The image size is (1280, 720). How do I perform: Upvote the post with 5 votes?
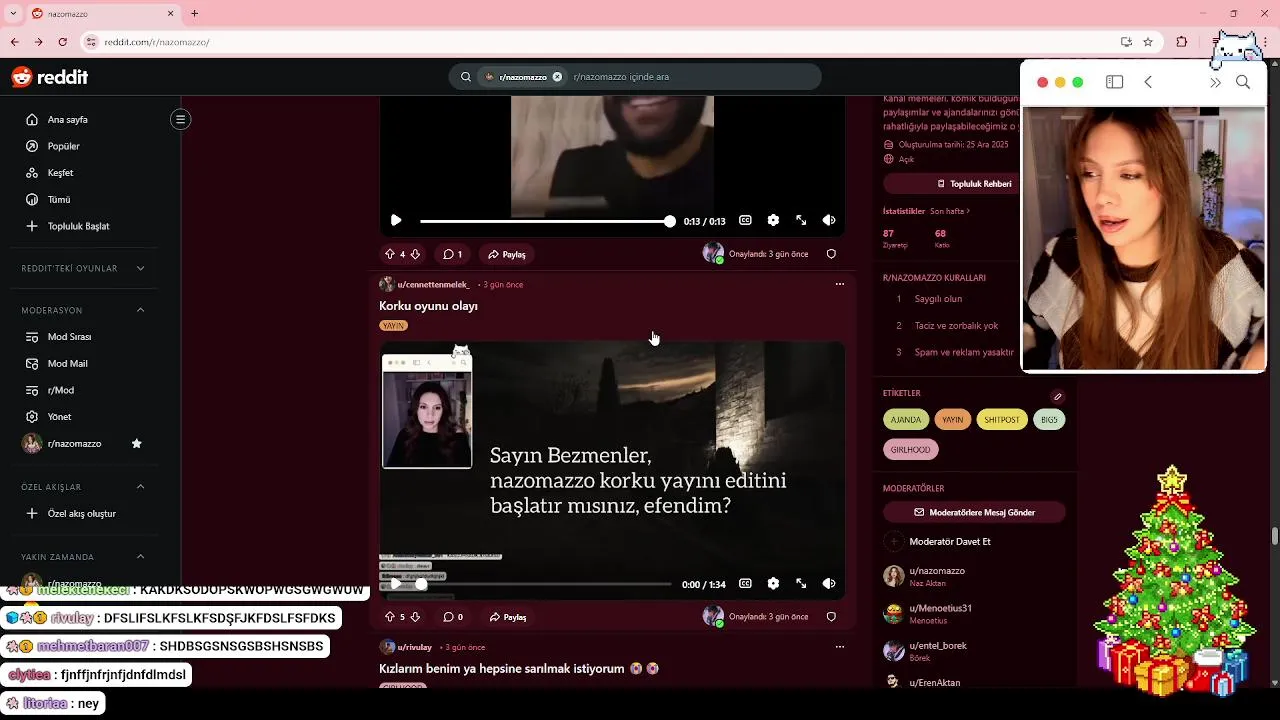pos(390,617)
